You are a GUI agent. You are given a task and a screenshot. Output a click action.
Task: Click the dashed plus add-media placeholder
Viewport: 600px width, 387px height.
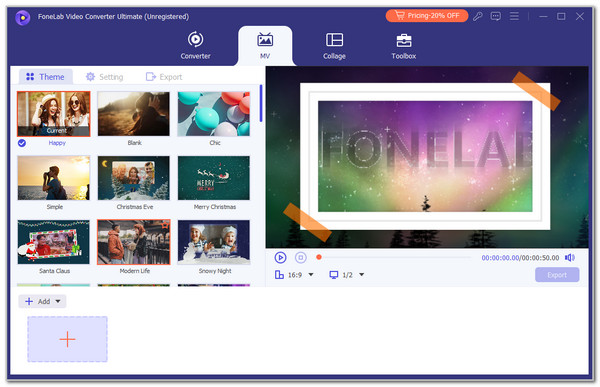[67, 339]
